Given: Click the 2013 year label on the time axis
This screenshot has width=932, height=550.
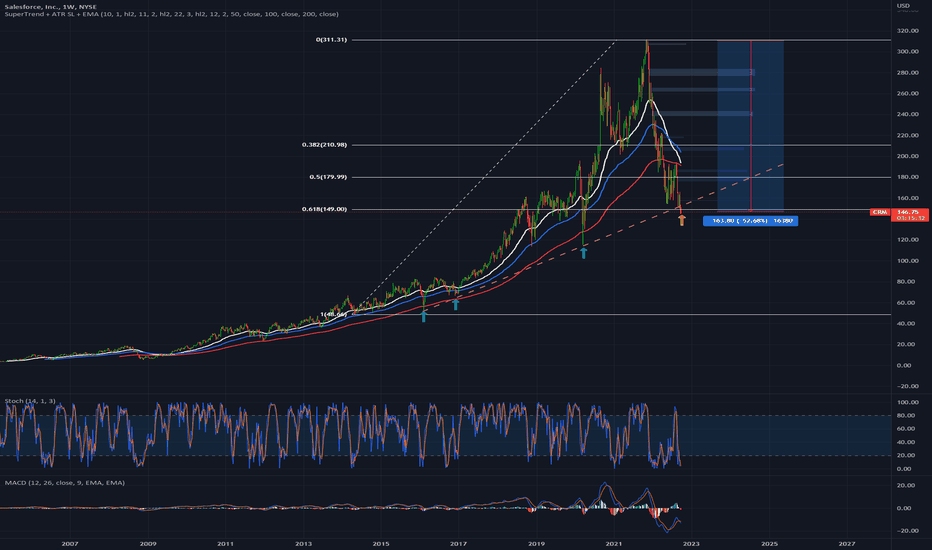Looking at the screenshot, I should coord(303,543).
